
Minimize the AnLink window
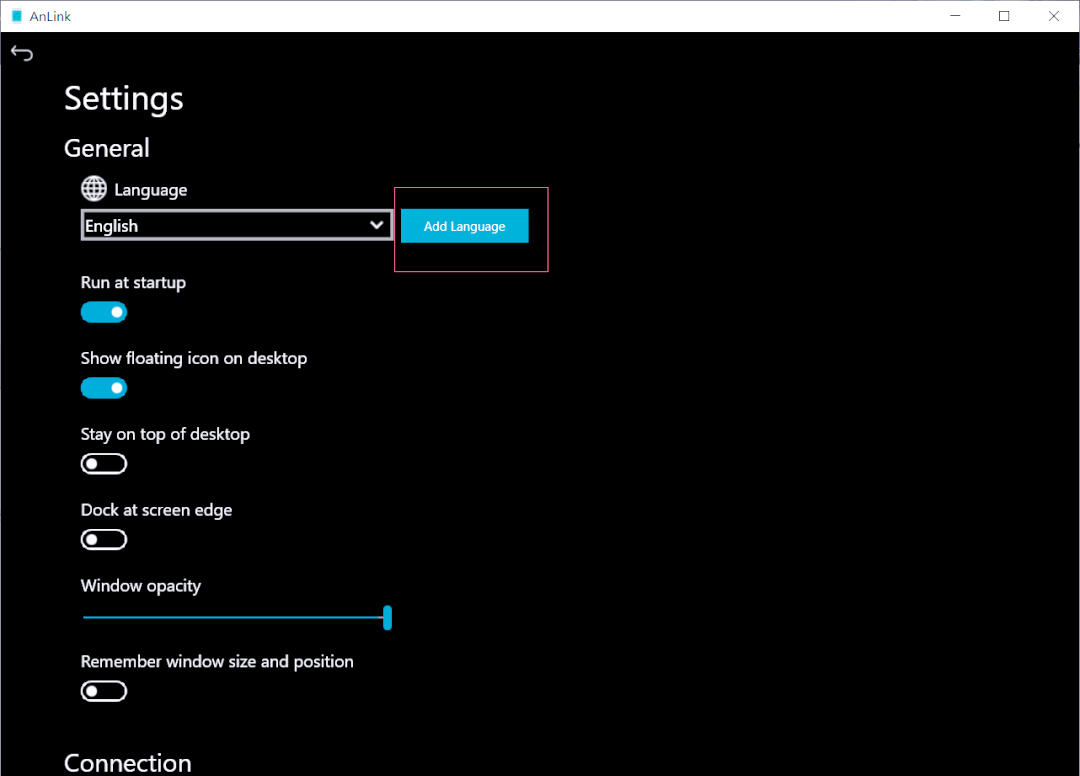(x=956, y=16)
